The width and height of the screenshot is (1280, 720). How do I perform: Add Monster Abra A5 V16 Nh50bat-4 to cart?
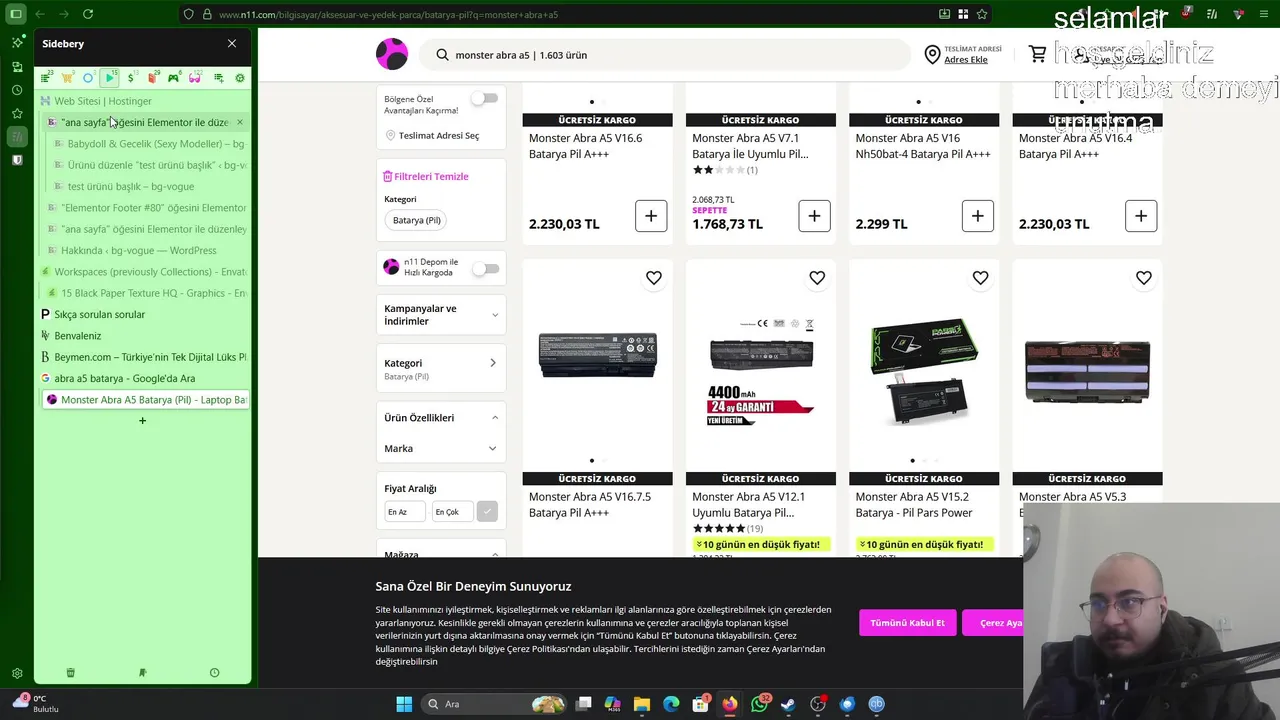click(x=977, y=216)
